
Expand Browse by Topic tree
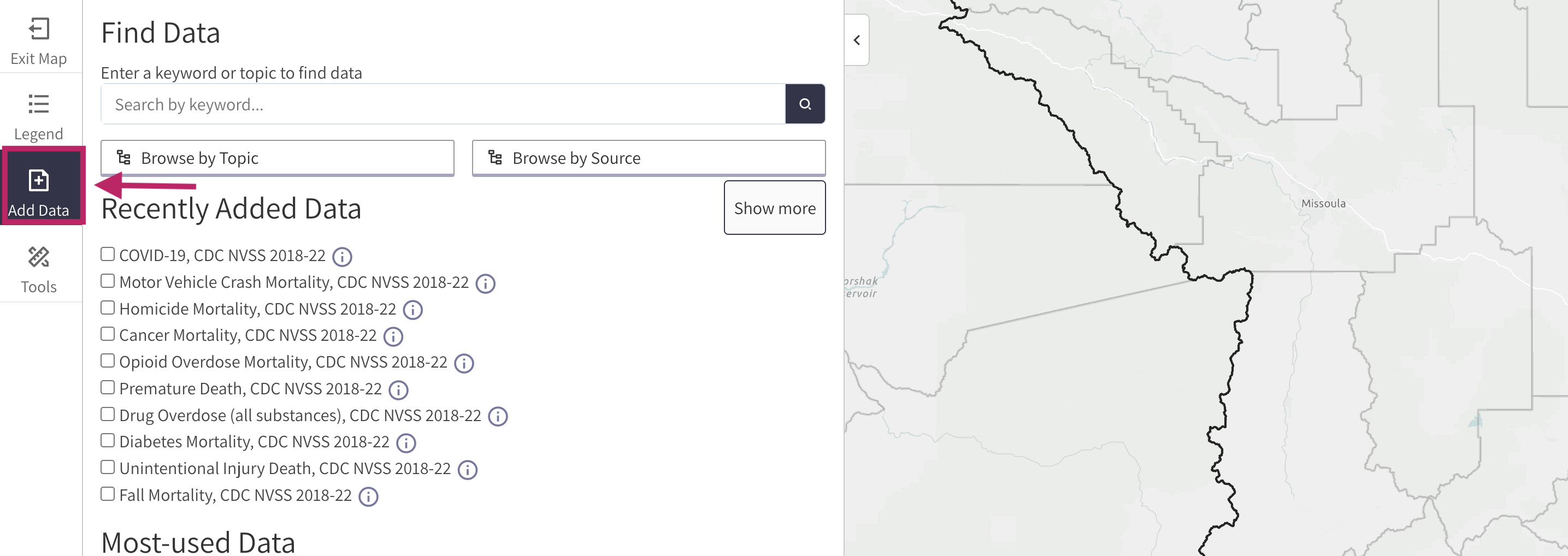tap(277, 158)
